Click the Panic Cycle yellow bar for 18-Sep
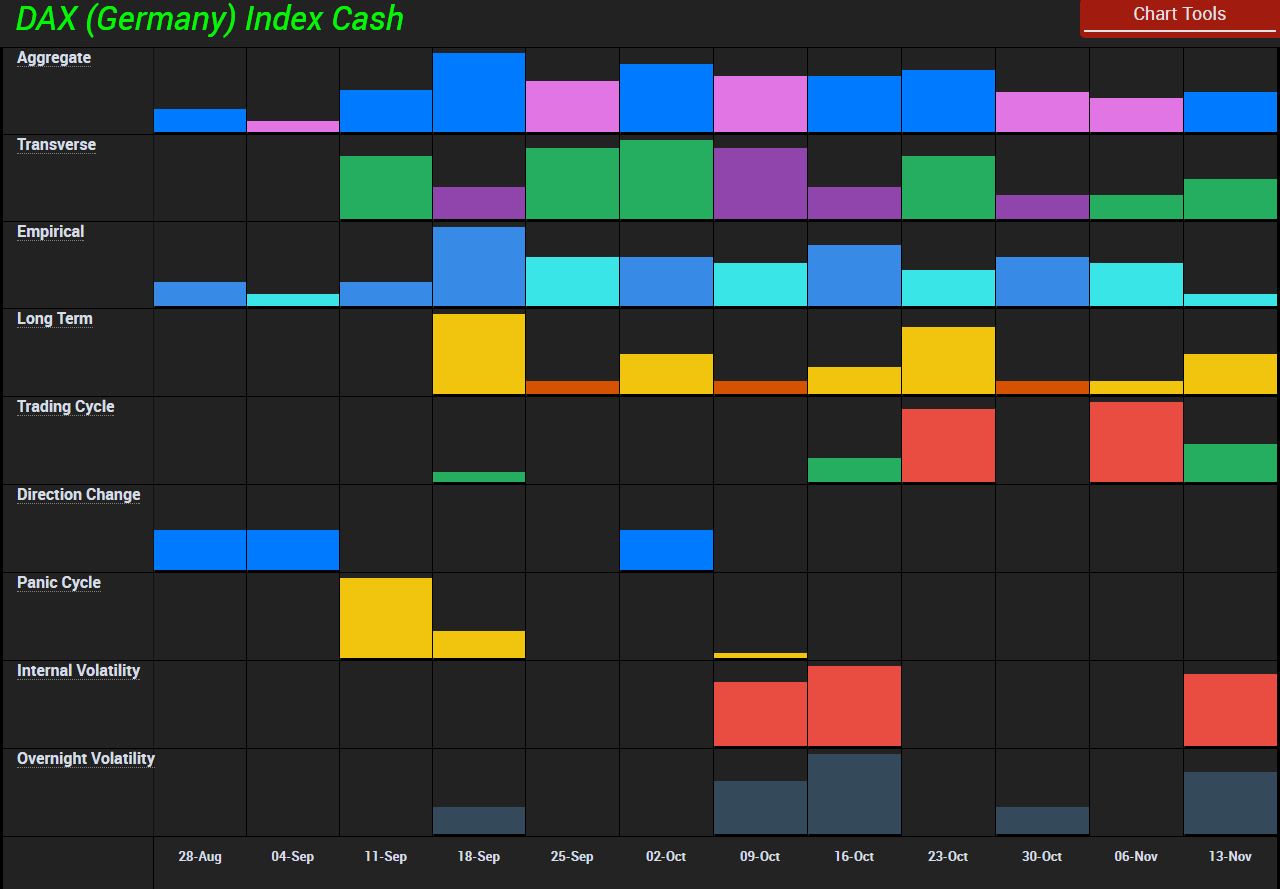The image size is (1280, 889). pos(479,644)
